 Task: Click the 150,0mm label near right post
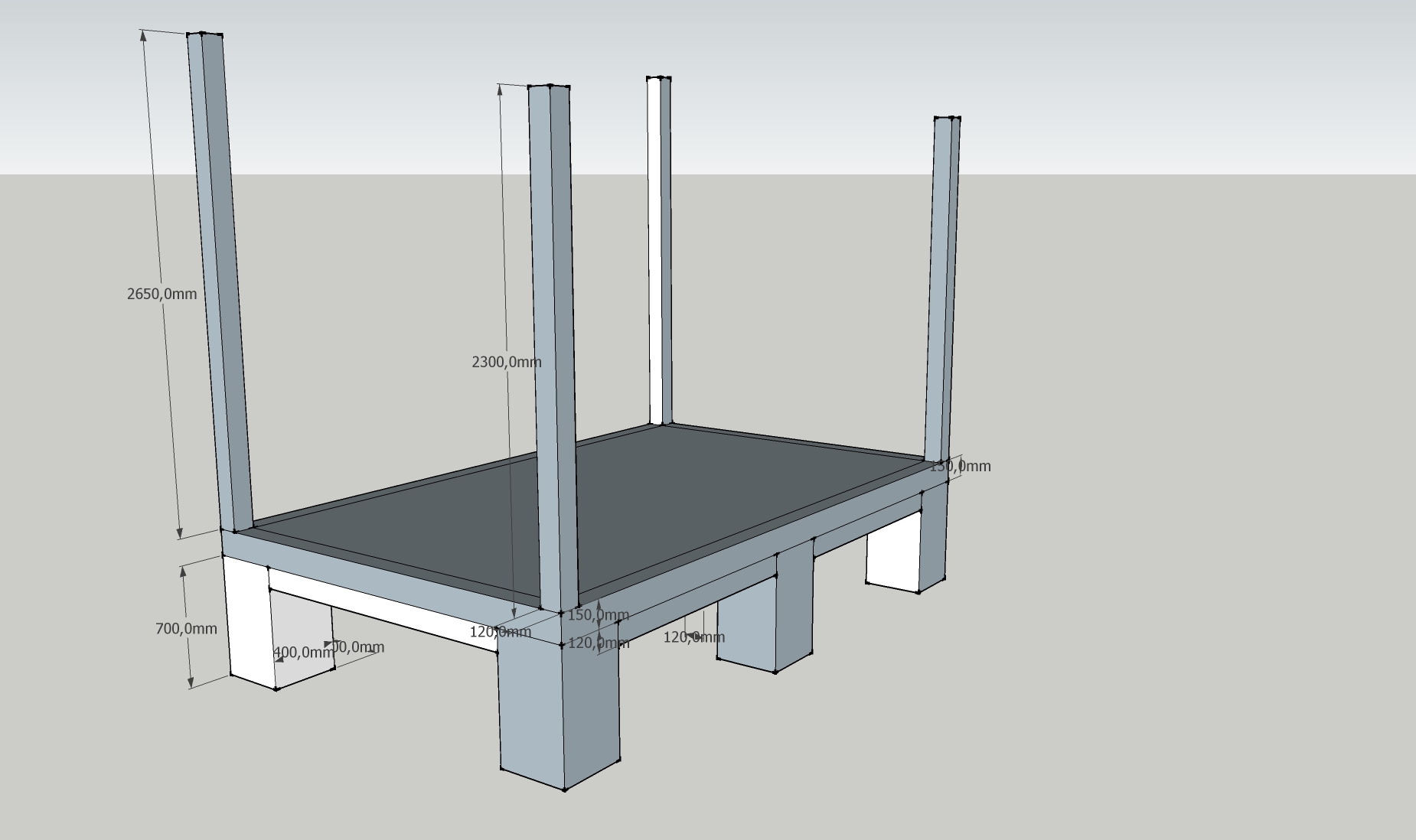[961, 466]
